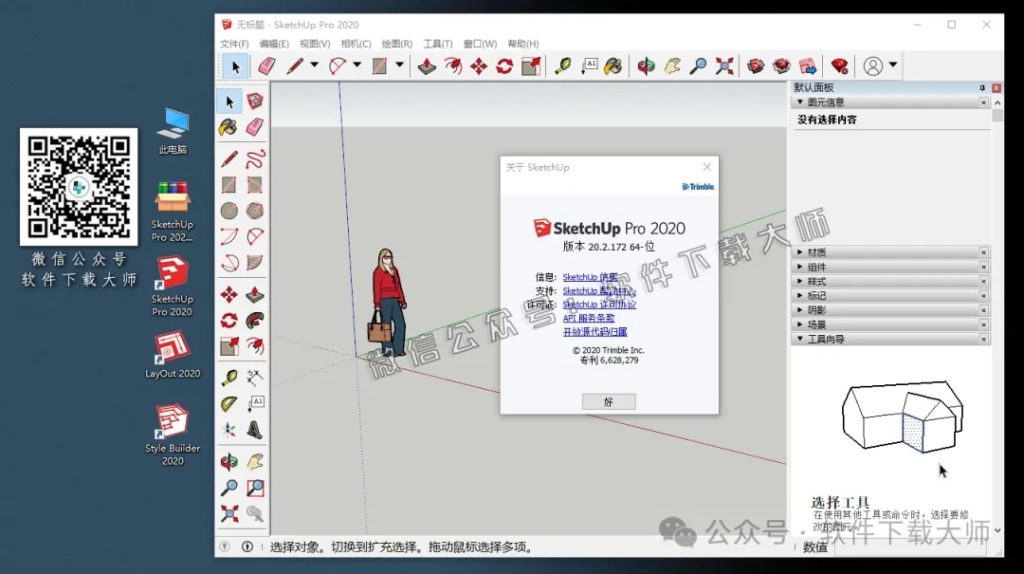Click the Send to LayOut icon
Viewport: 1024px width, 574px height.
808,66
